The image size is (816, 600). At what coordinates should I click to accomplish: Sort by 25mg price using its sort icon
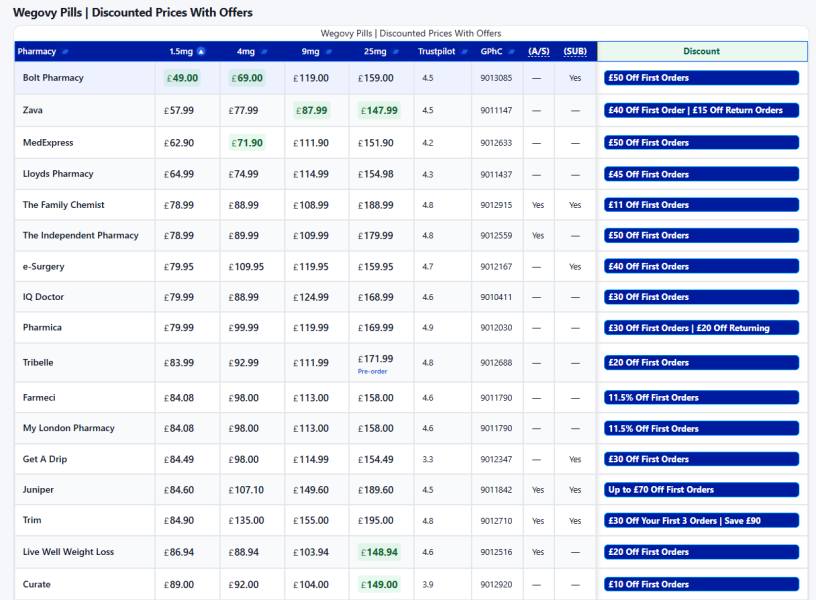click(396, 52)
